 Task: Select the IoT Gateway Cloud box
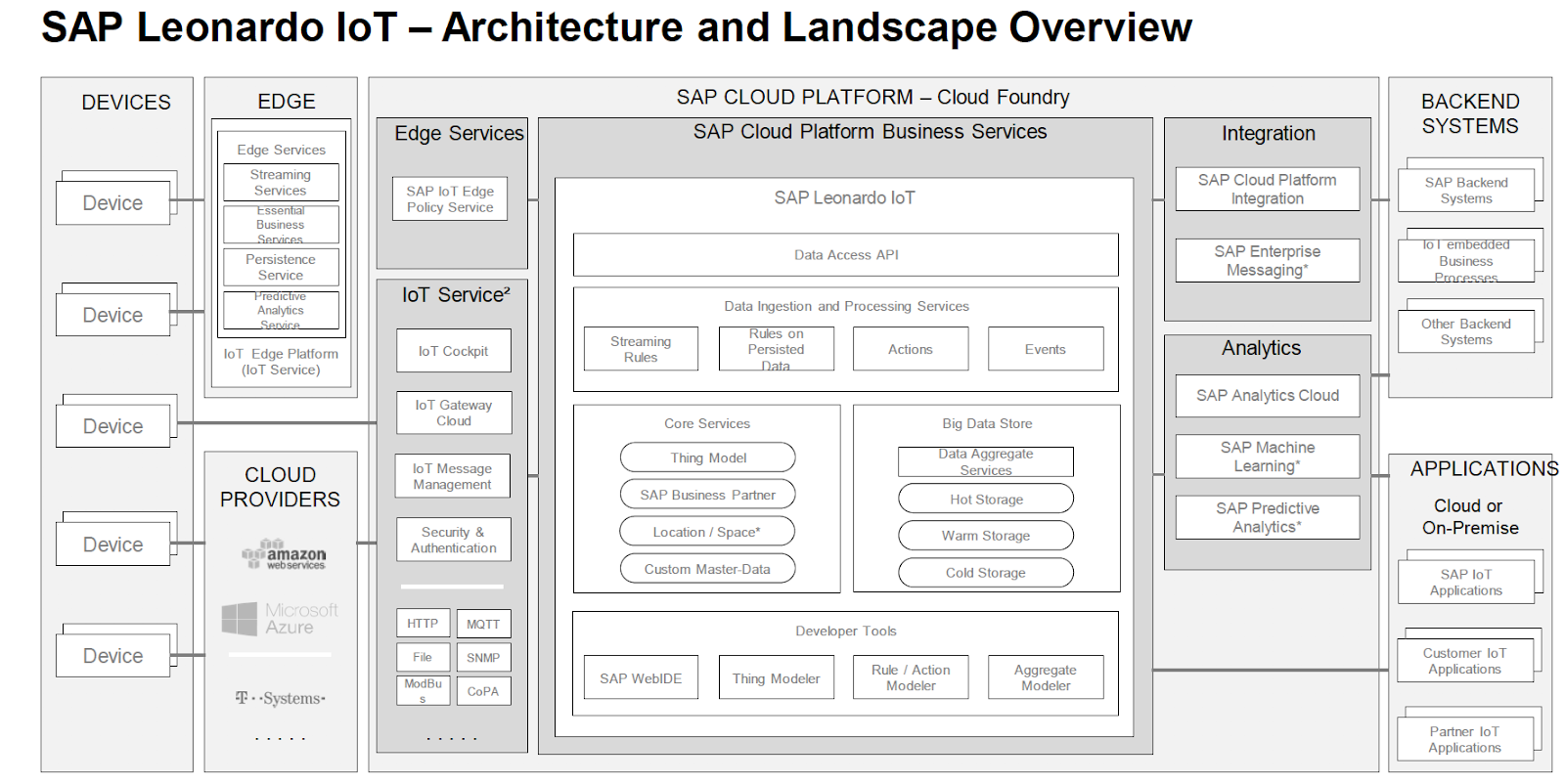453,413
